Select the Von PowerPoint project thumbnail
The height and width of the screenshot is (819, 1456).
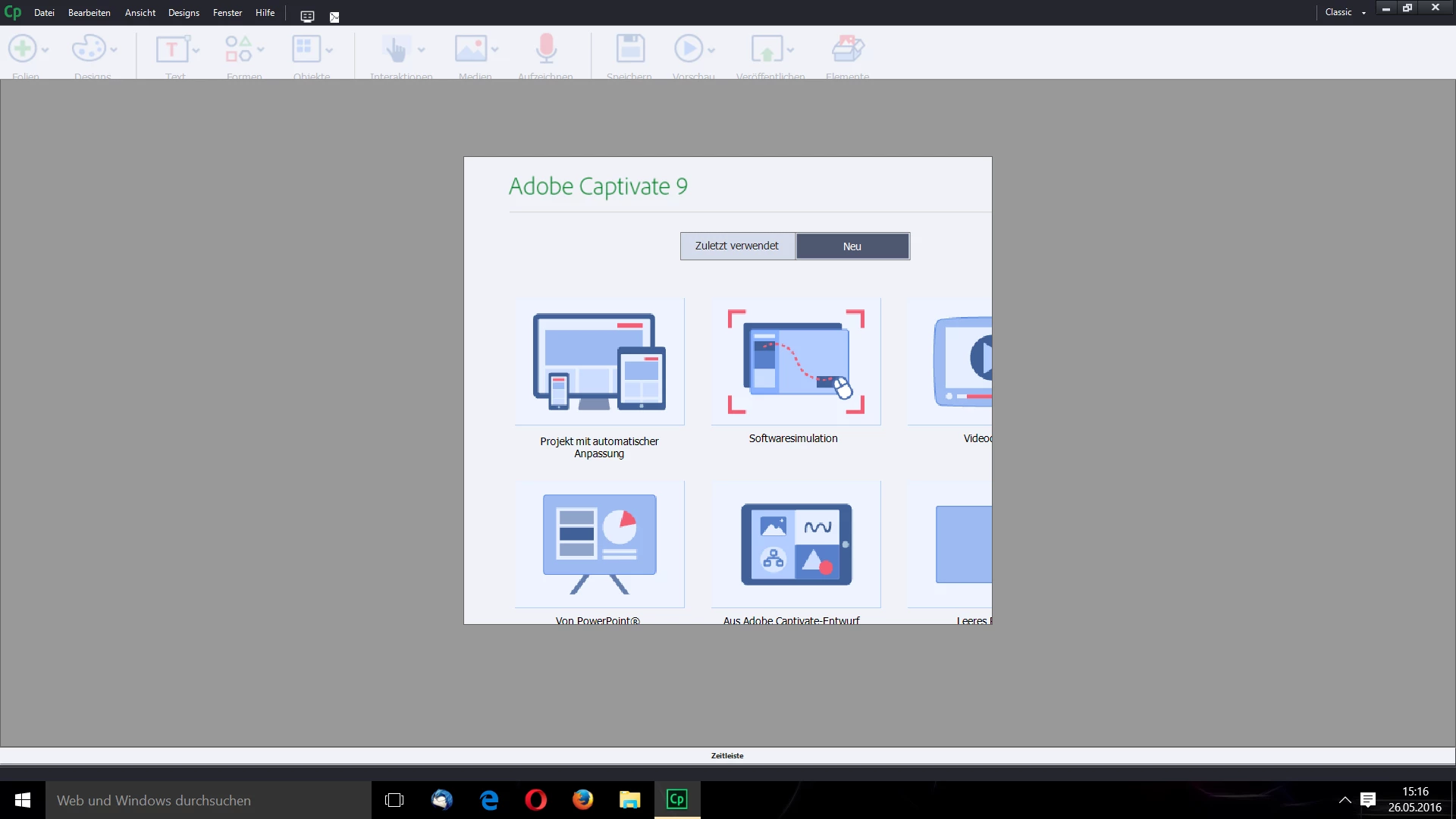[x=599, y=544]
